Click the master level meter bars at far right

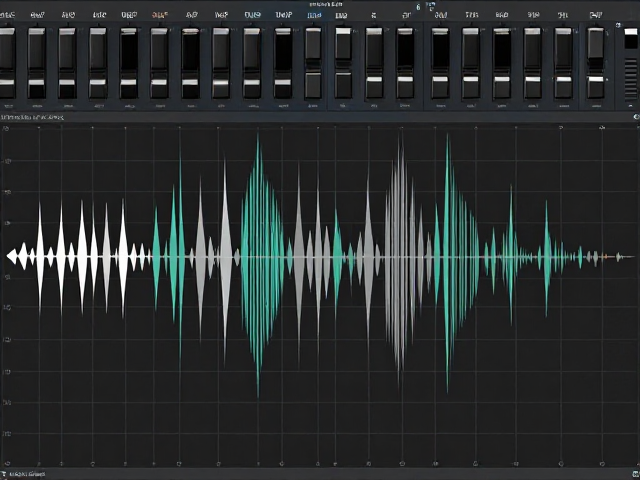(631, 79)
